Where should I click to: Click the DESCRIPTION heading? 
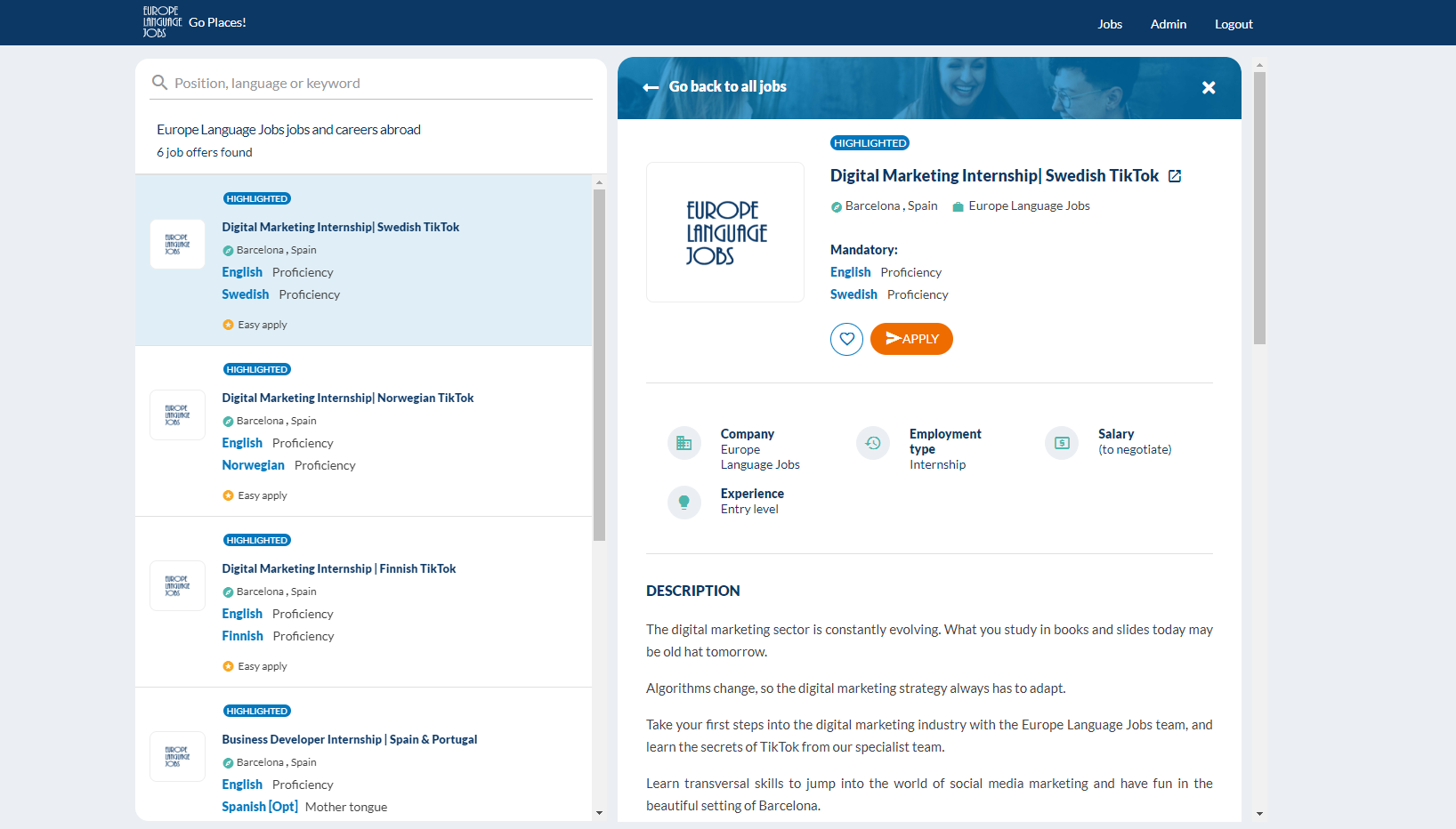pyautogui.click(x=692, y=591)
